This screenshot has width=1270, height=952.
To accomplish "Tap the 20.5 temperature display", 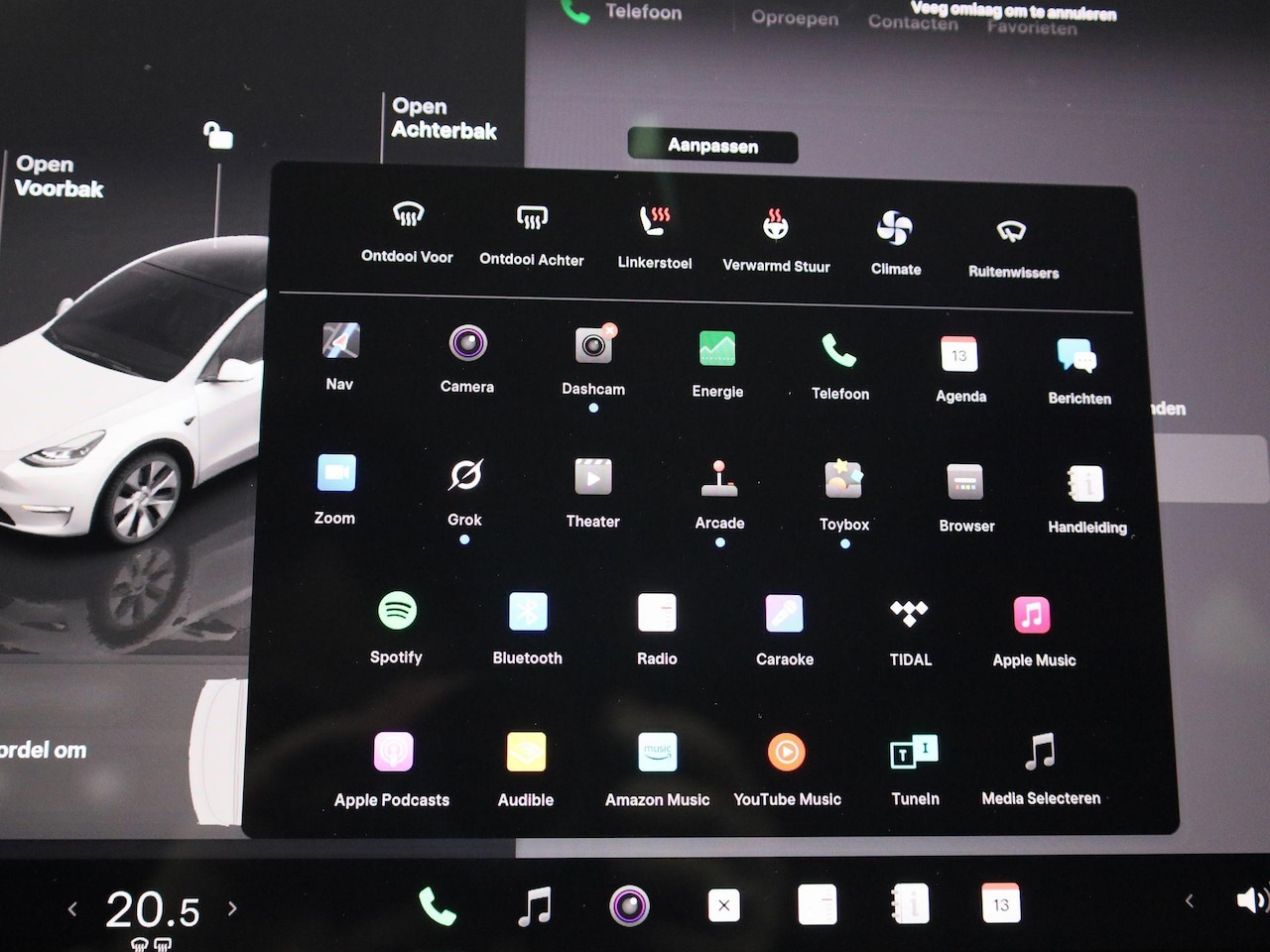I will click(x=153, y=909).
